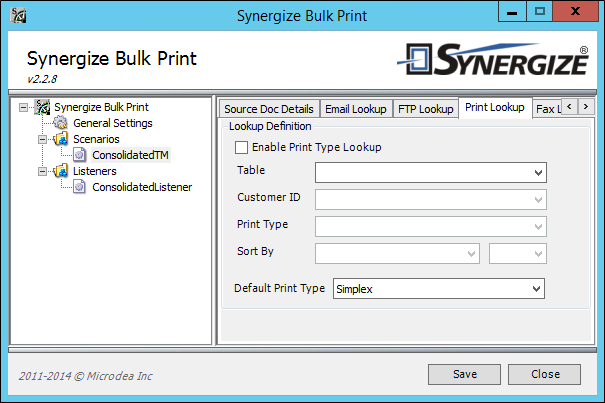Viewport: 605px width, 403px height.
Task: Click the Close button
Action: point(544,374)
